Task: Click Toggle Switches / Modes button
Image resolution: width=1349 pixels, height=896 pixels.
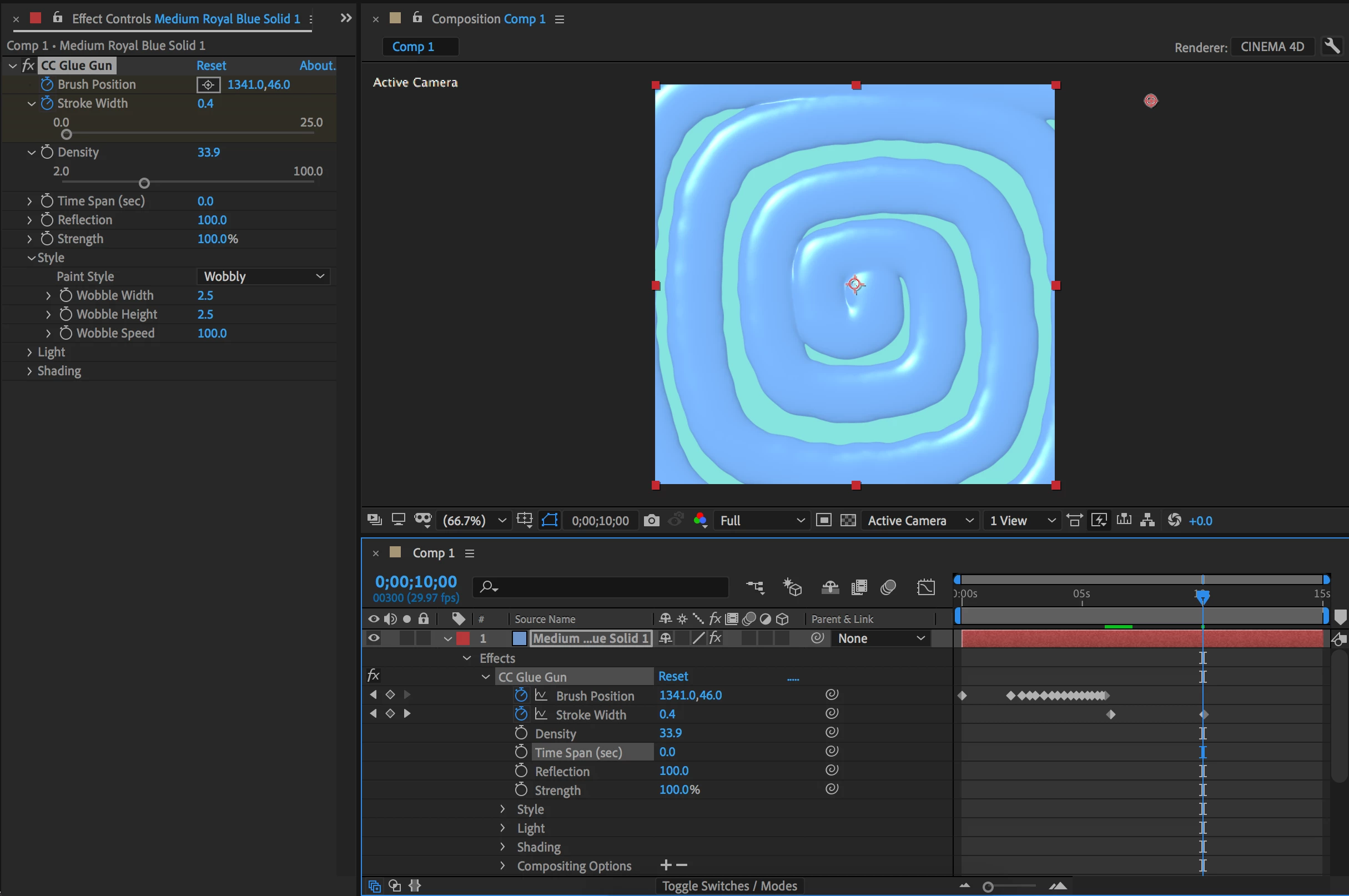Action: click(x=729, y=885)
